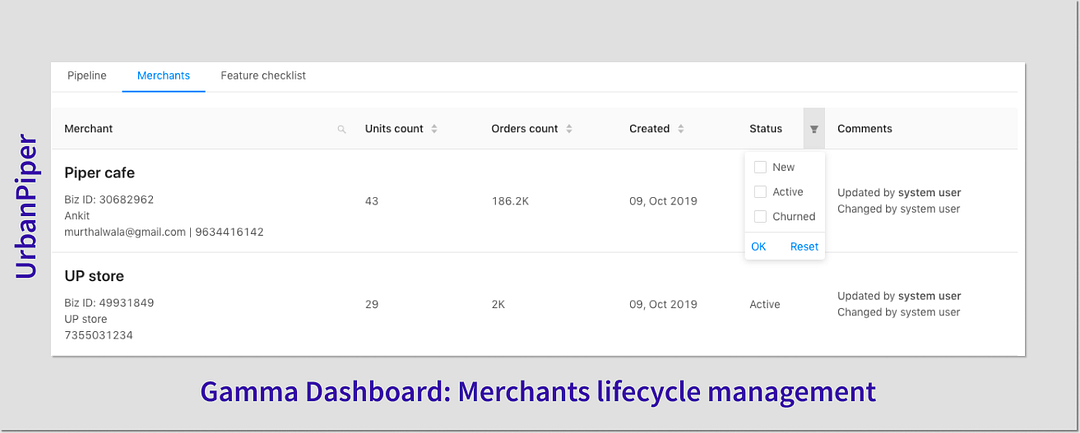Click orders count 2K

click(498, 304)
